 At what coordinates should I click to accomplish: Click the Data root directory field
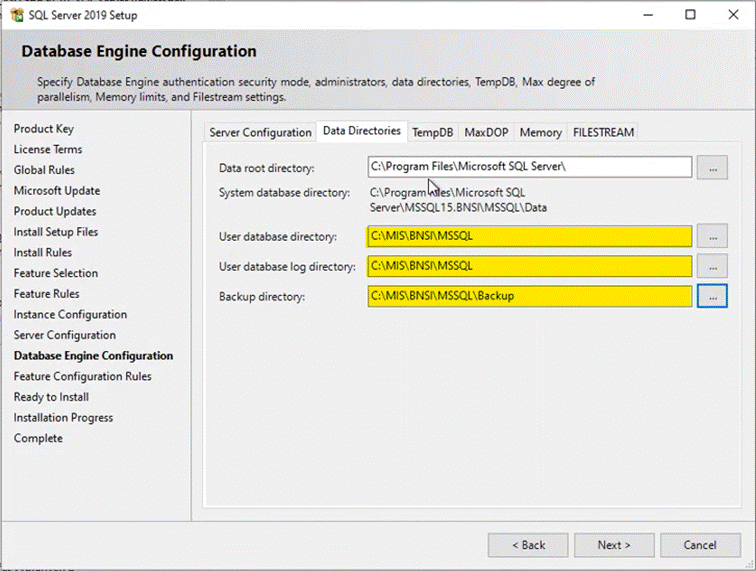click(529, 167)
